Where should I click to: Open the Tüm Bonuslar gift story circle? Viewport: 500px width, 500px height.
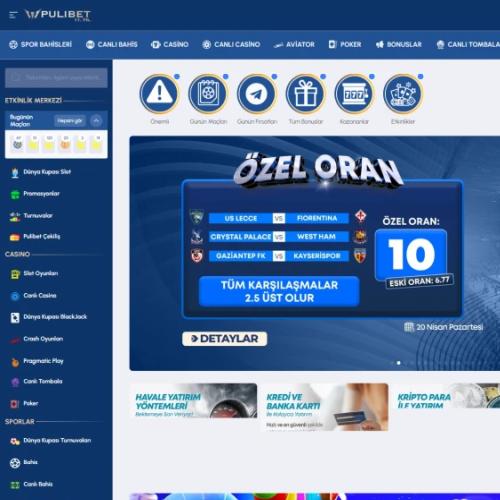305,94
